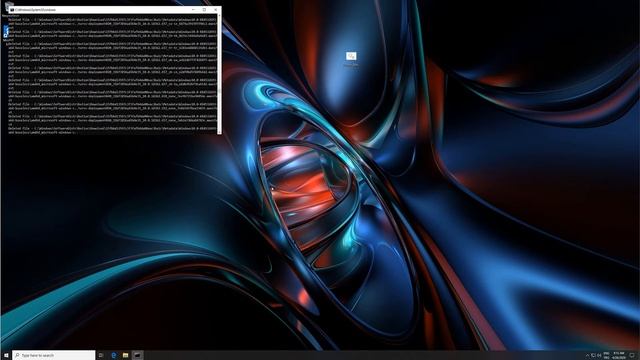The height and width of the screenshot is (360, 640).
Task: Click the command prompt title bar icon
Action: 12,9
